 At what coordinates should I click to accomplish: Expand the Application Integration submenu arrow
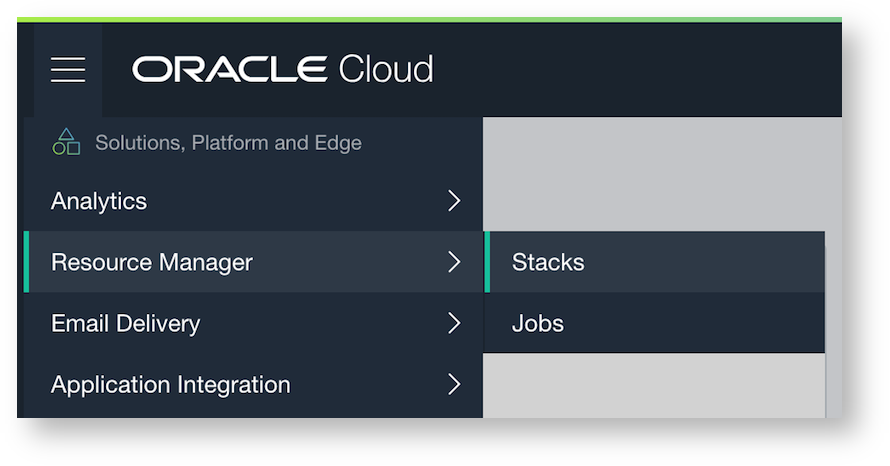[454, 384]
